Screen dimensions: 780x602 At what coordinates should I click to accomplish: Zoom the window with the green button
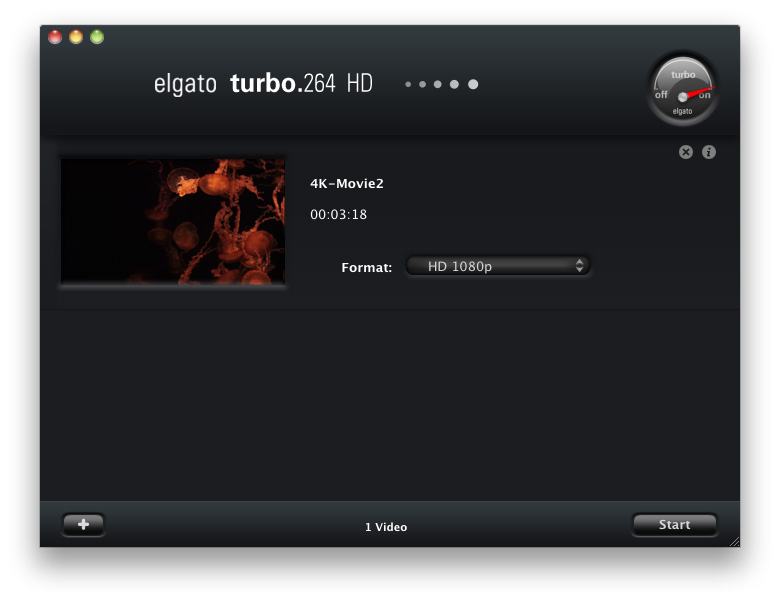[x=97, y=37]
